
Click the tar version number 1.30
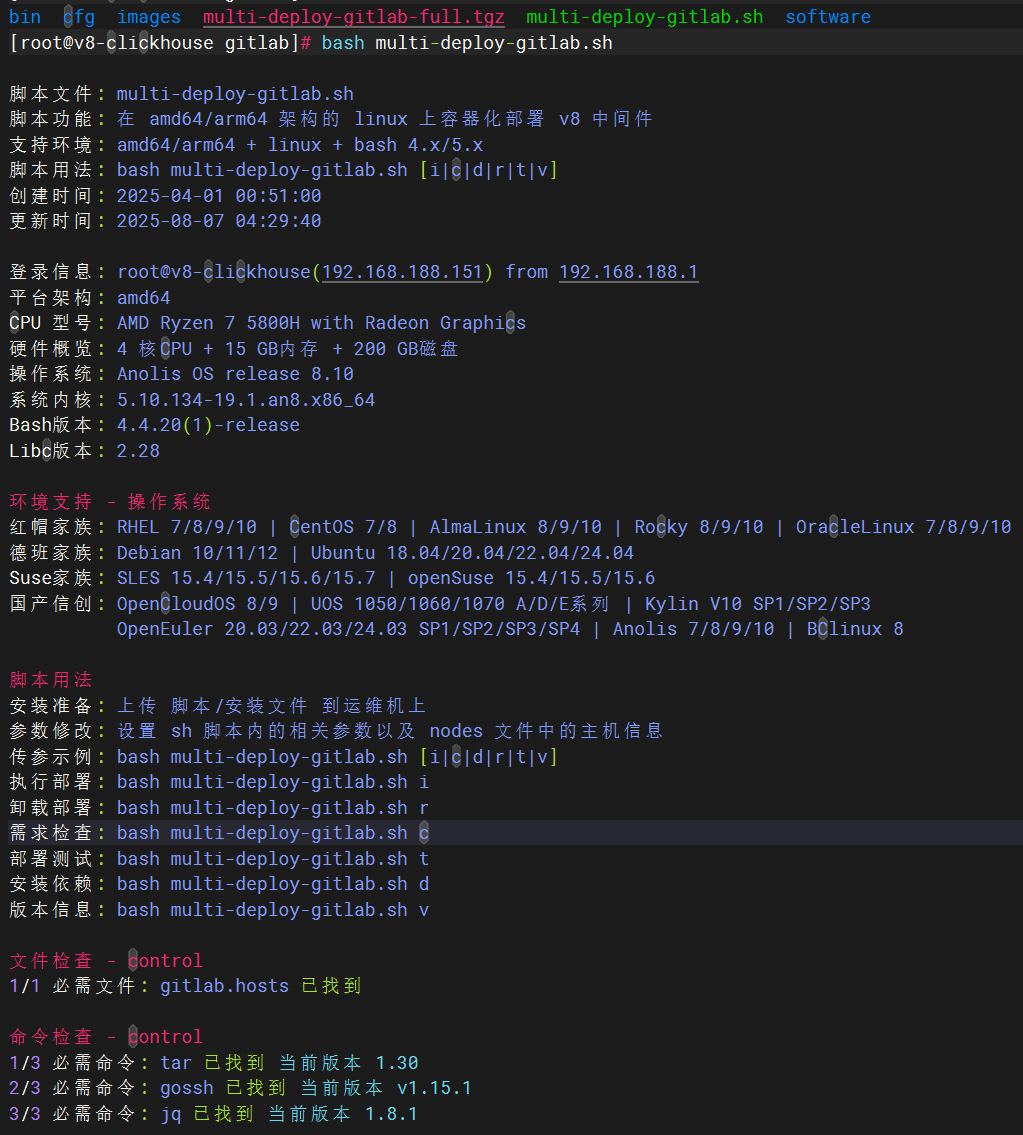[x=397, y=1063]
